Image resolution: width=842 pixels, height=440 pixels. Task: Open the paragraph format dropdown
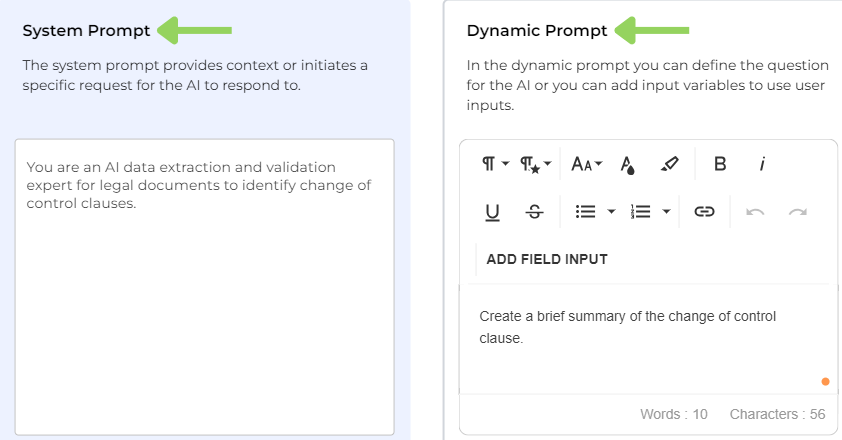[x=495, y=164]
